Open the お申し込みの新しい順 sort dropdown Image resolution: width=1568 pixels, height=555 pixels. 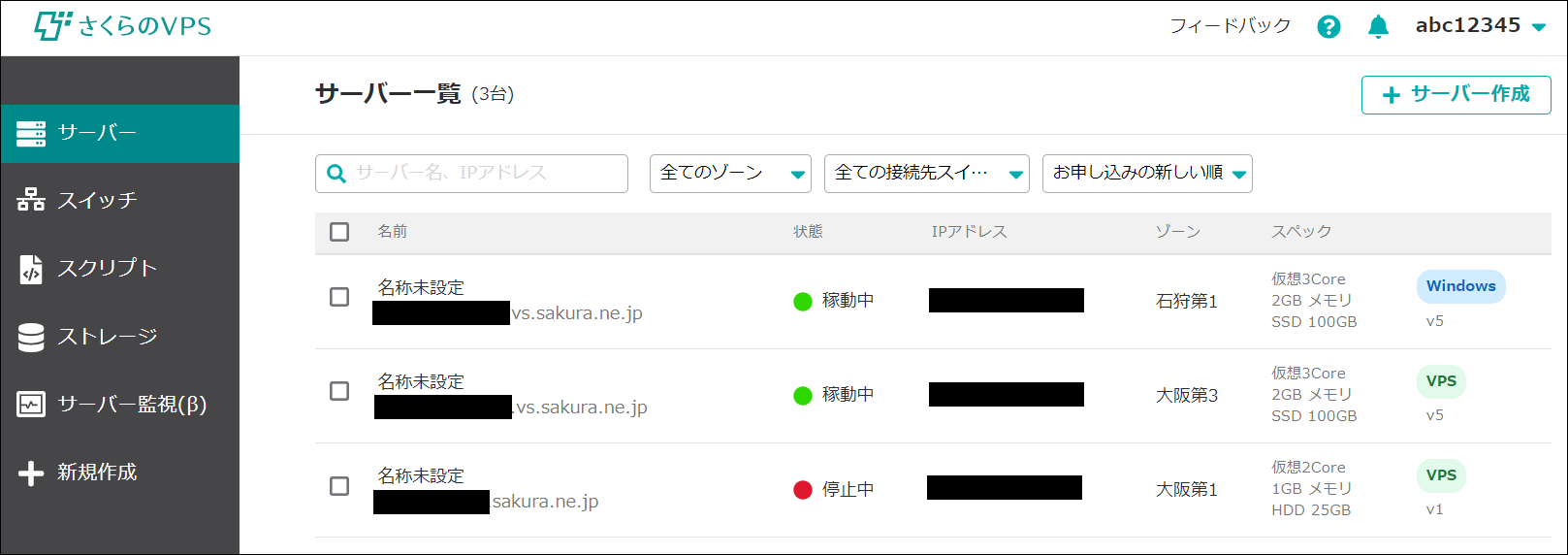coord(1147,174)
